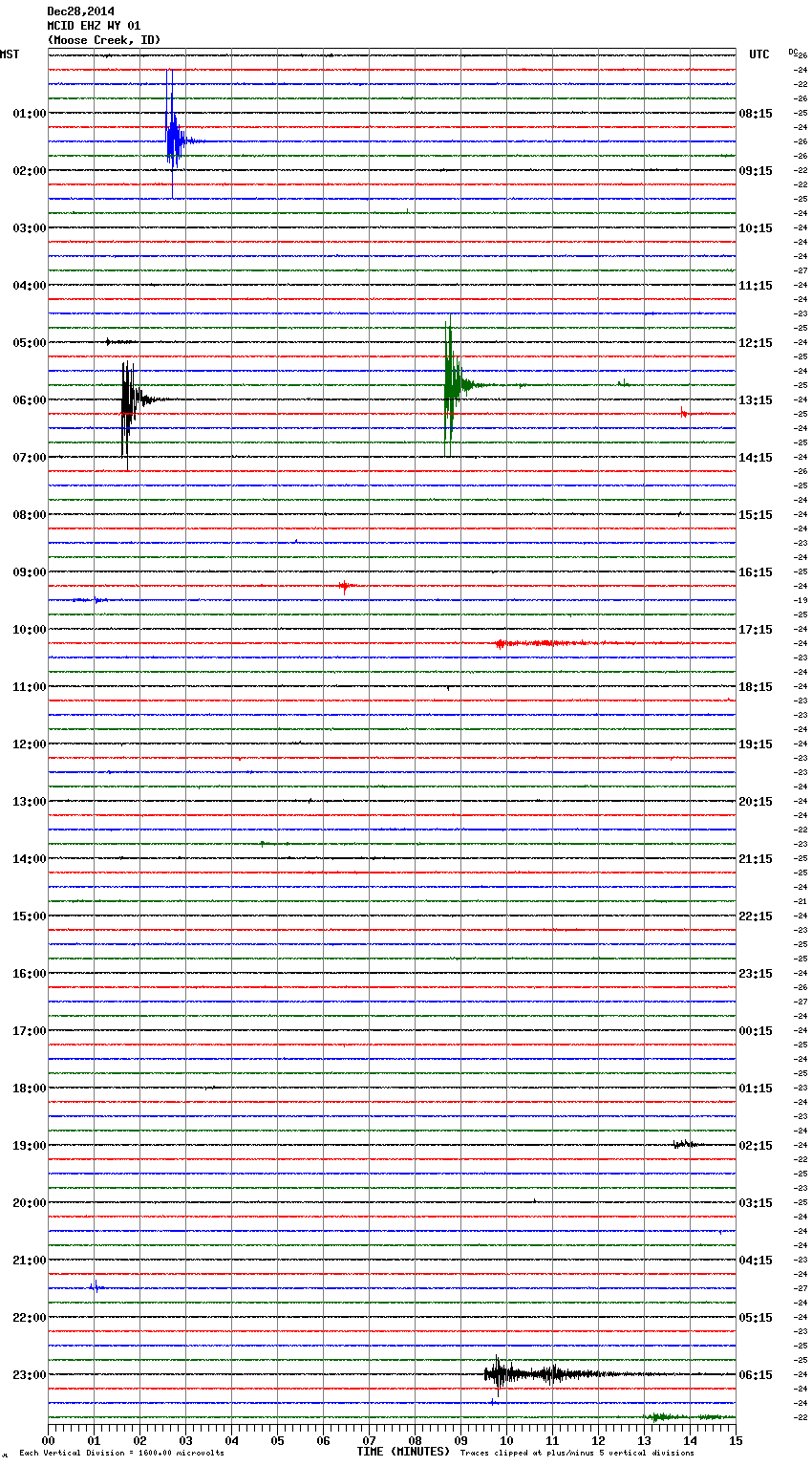Click the '13:15' UTC time label

(756, 399)
